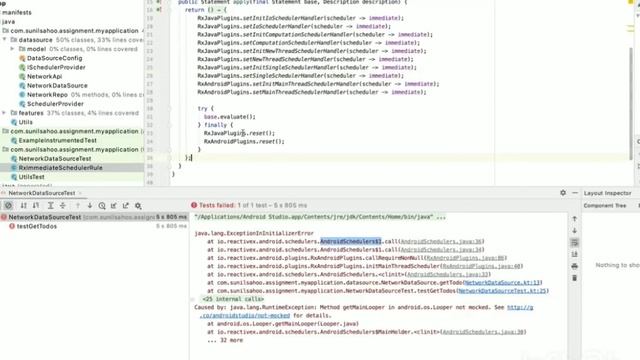640x360 pixels.
Task: Open DataSourceConfig in project tree
Action: (x=54, y=58)
